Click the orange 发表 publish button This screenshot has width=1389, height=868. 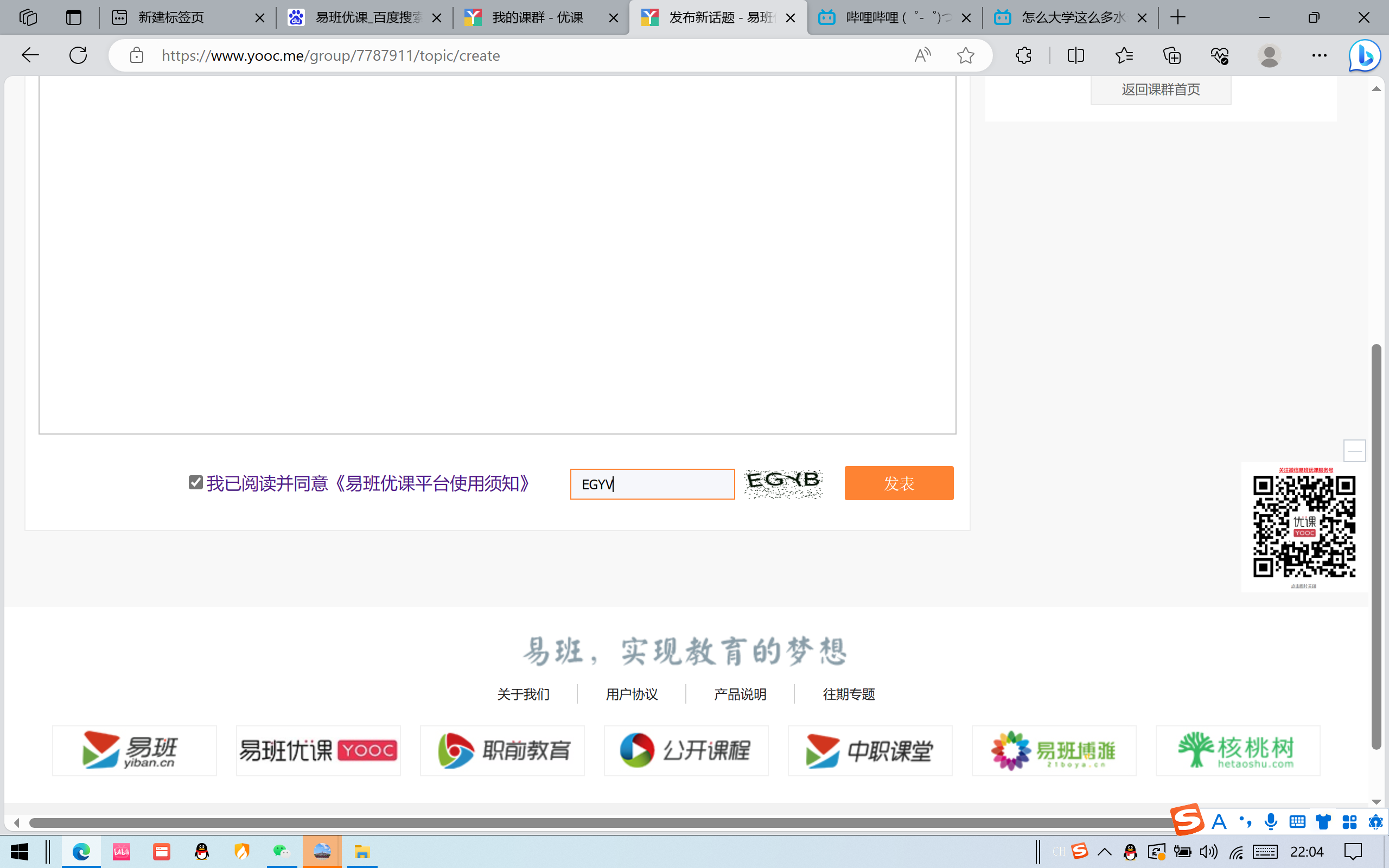point(899,483)
